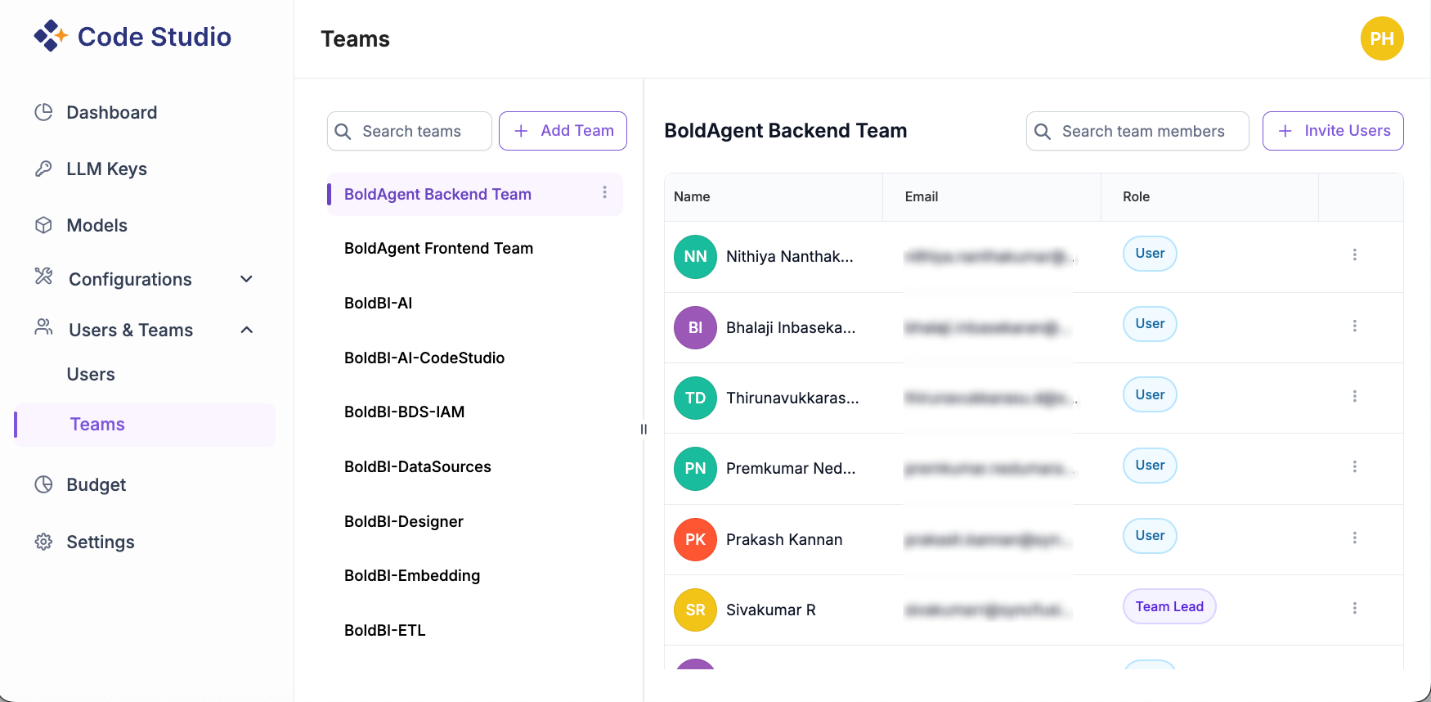
Task: Click the Invite Users button
Action: tap(1333, 131)
